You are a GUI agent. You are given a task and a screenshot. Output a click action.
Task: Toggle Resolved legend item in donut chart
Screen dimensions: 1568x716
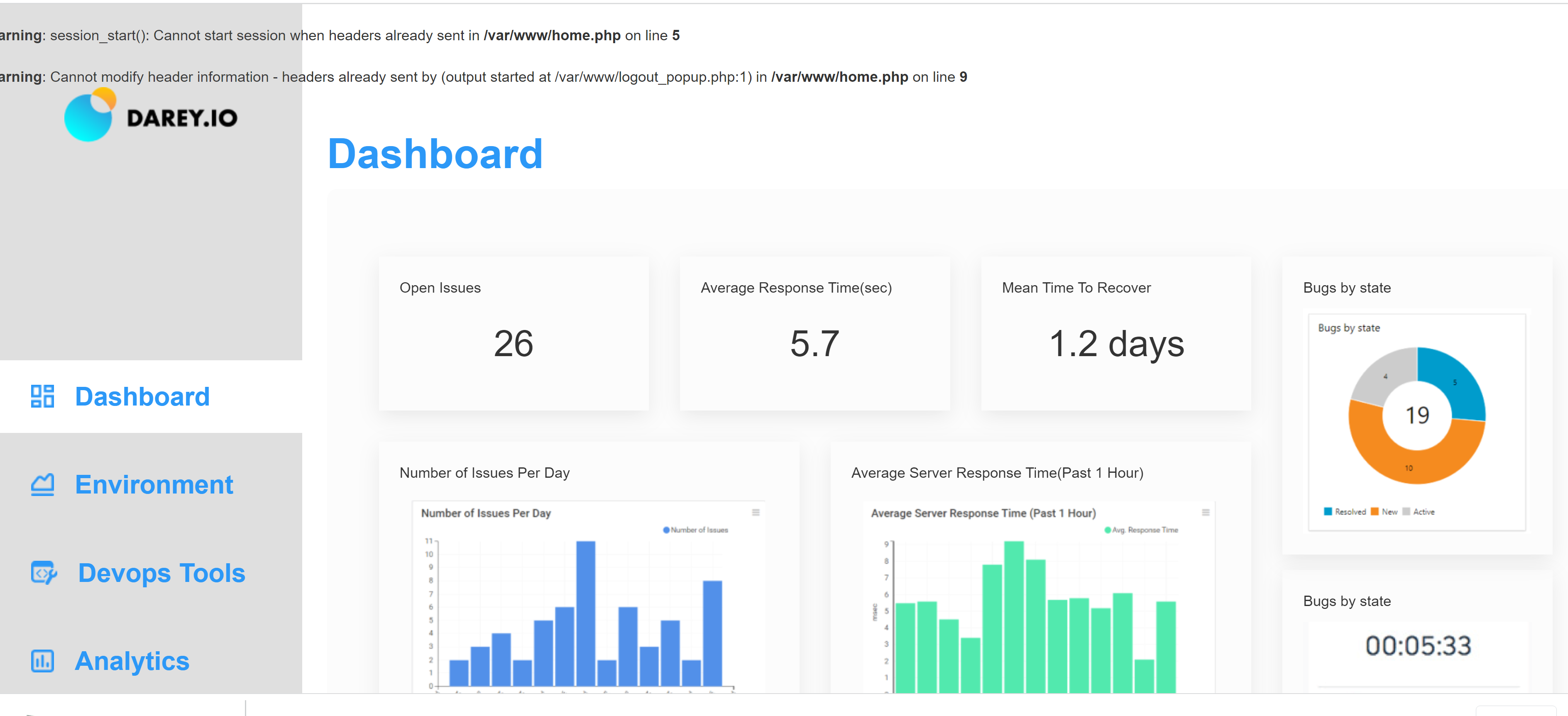click(1345, 512)
